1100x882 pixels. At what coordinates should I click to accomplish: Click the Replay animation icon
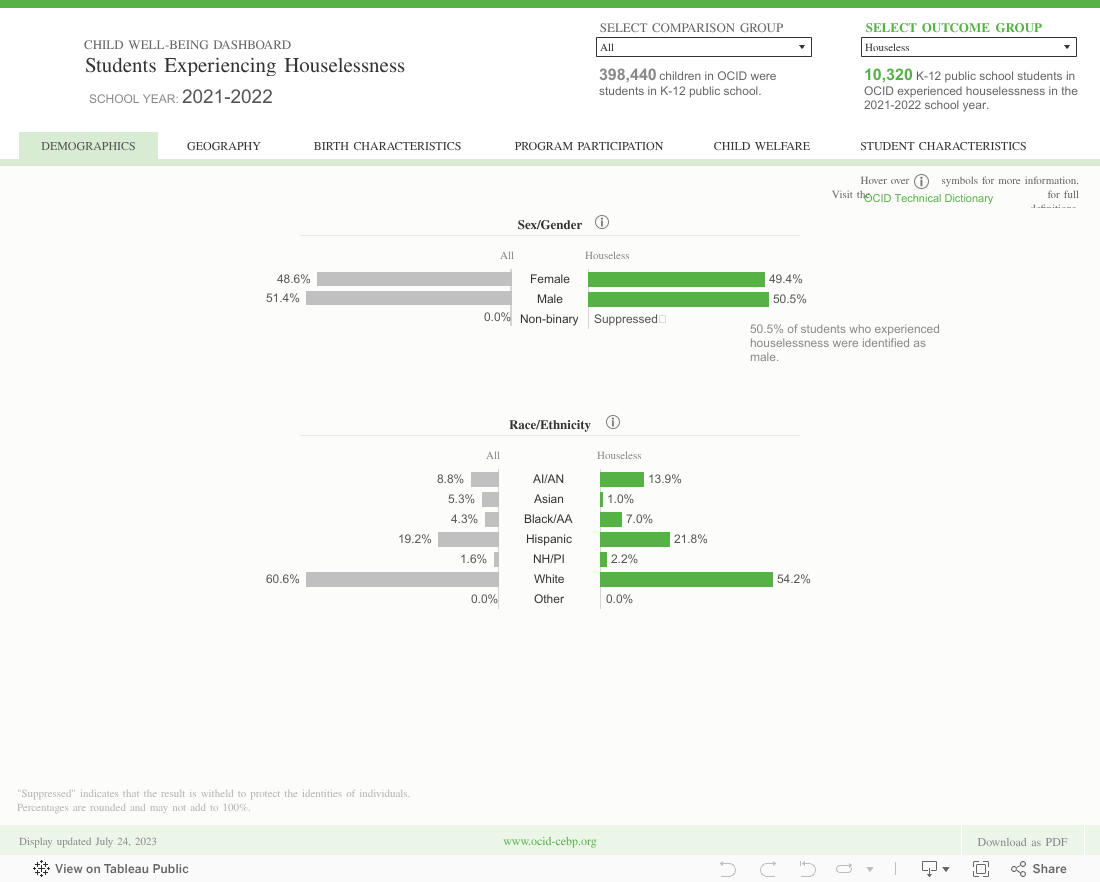845,869
